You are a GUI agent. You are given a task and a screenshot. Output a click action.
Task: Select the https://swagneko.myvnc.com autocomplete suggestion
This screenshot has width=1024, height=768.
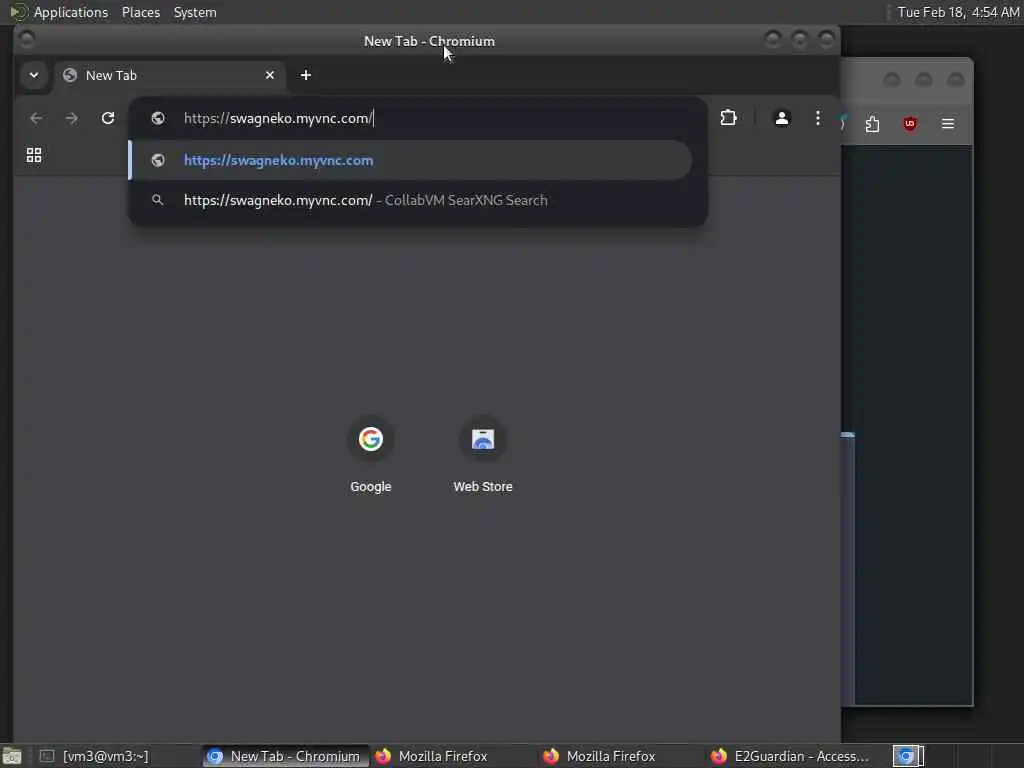[x=411, y=160]
